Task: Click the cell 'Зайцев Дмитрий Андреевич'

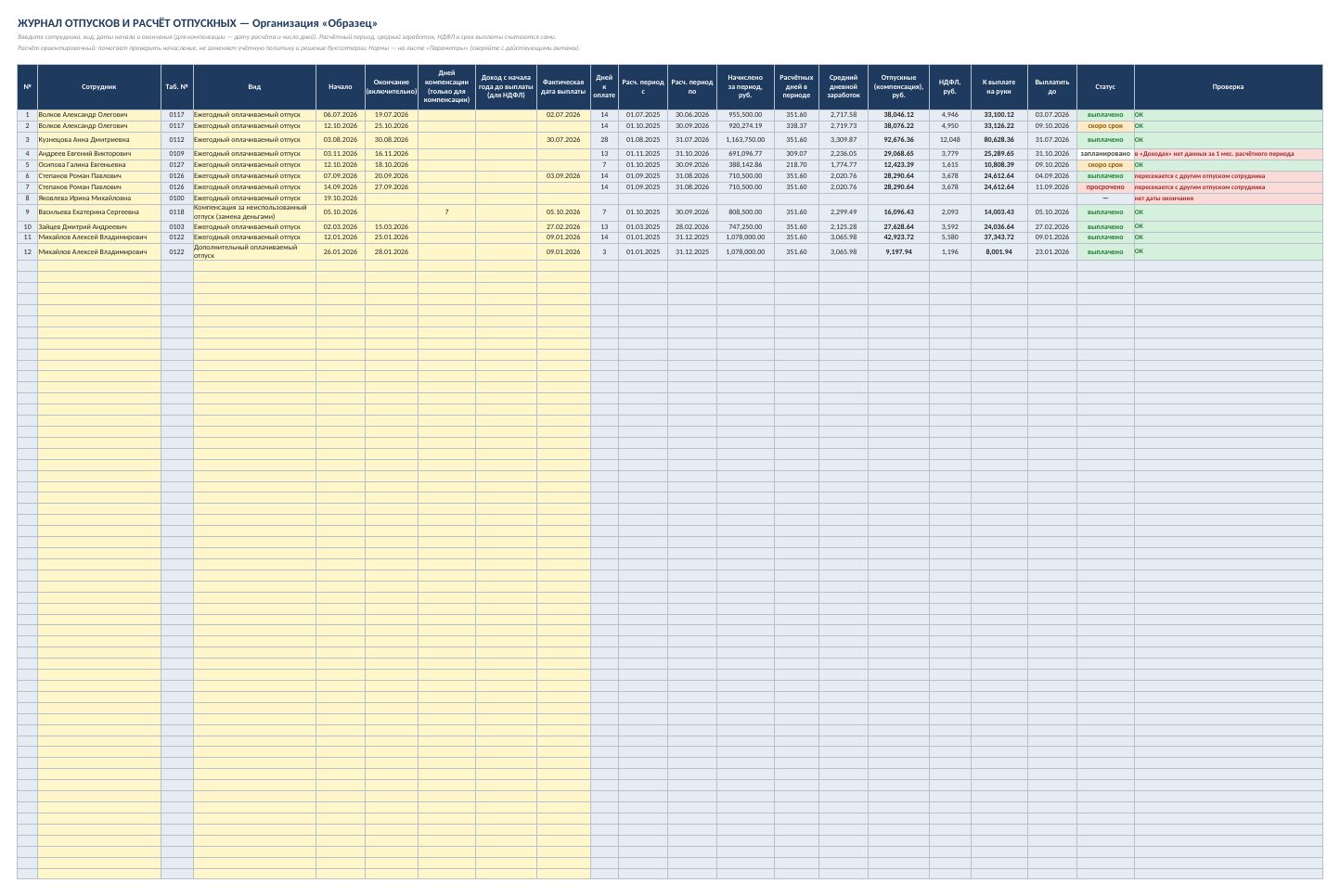Action: click(99, 227)
